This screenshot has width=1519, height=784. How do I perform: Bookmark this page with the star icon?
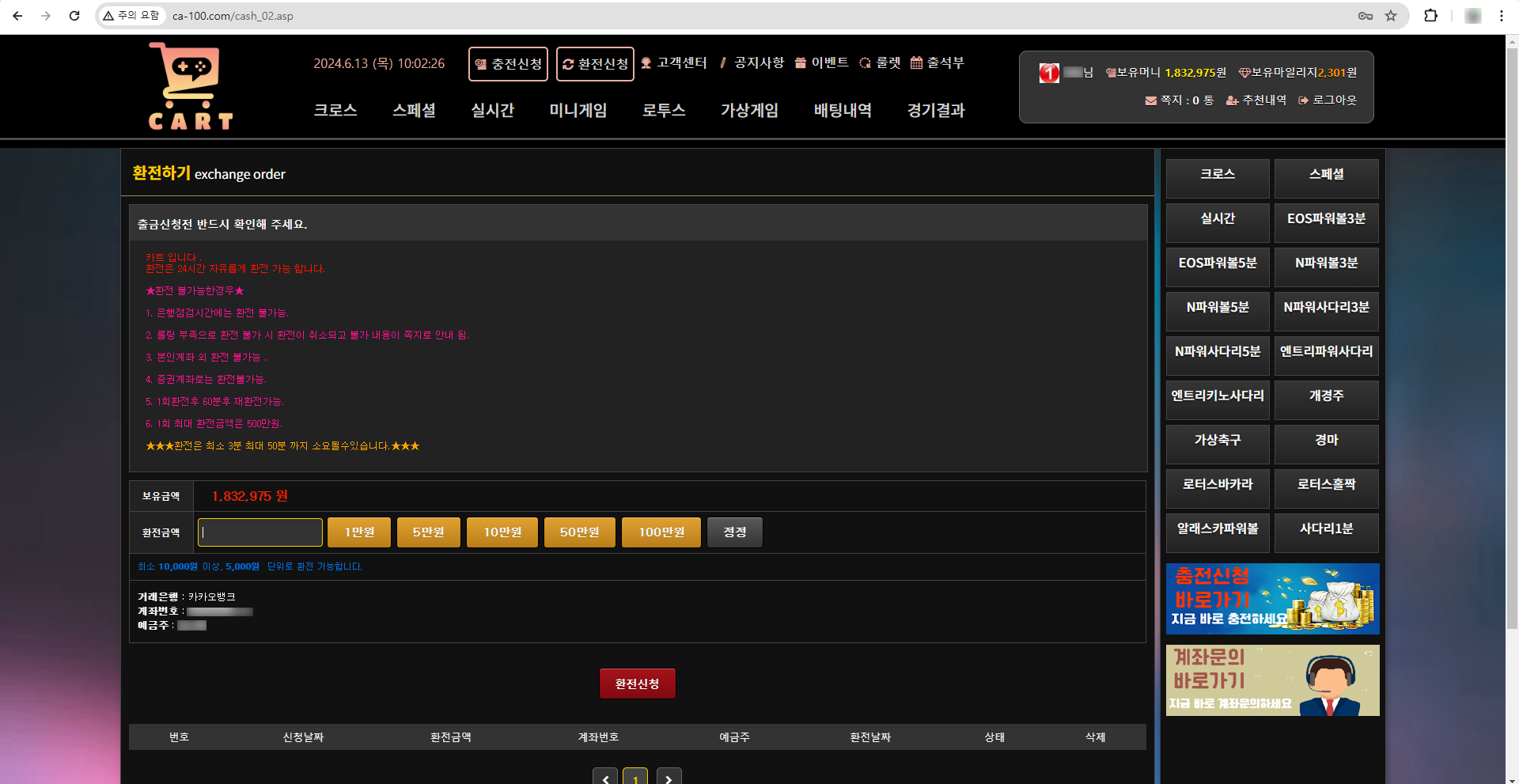pyautogui.click(x=1391, y=16)
